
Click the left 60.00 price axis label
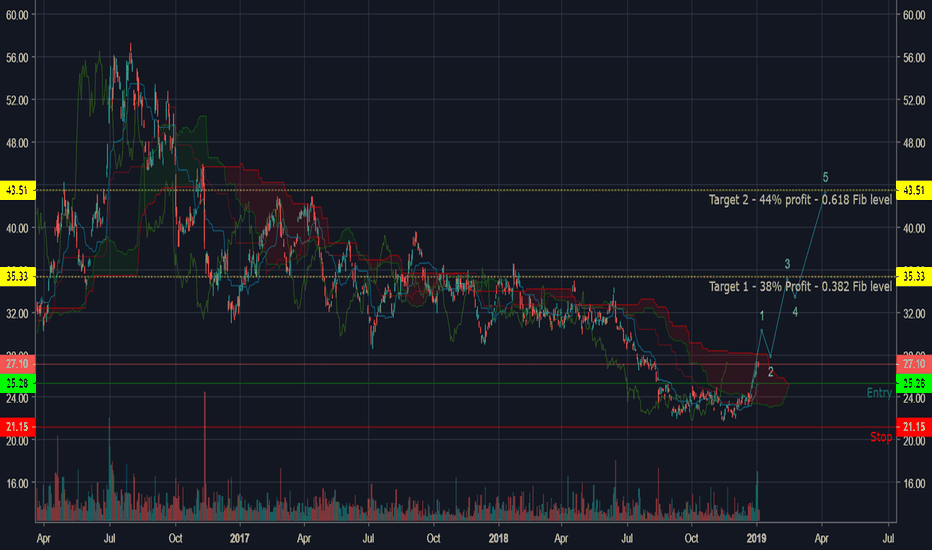tap(17, 15)
